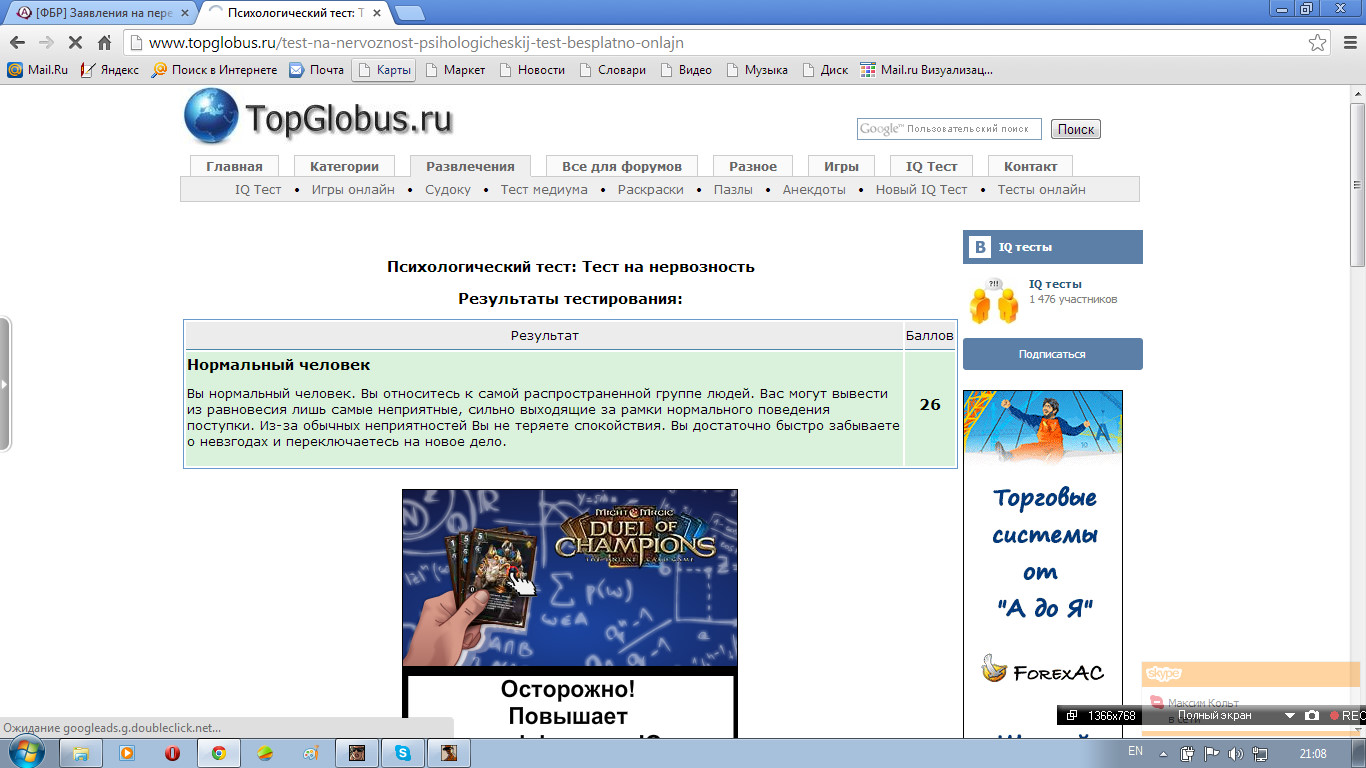Open the Яндекс bookmark
1366x768 pixels.
coord(110,70)
